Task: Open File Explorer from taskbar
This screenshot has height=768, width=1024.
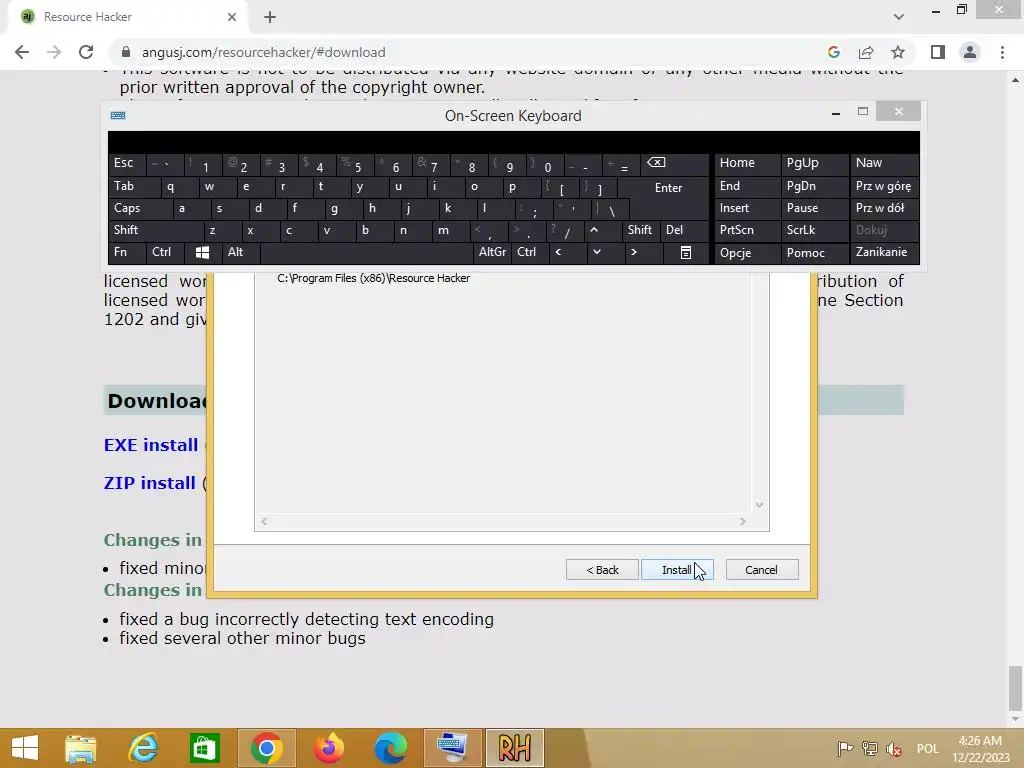Action: pos(81,748)
